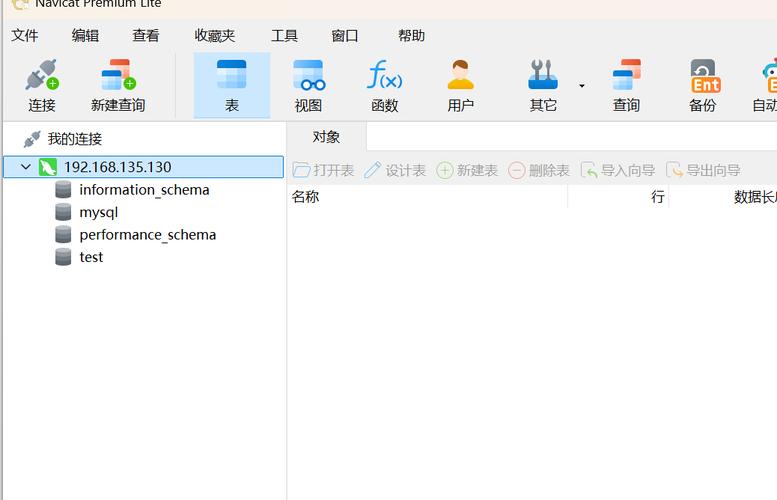Select the 192.168.135.130 connection
The image size is (777, 500).
(x=144, y=167)
